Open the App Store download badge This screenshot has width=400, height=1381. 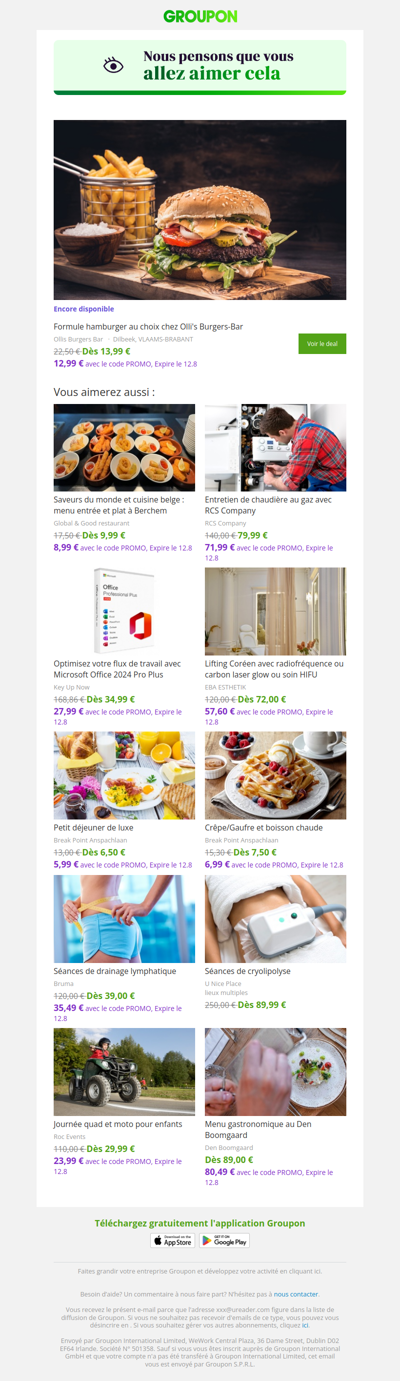click(x=173, y=1240)
